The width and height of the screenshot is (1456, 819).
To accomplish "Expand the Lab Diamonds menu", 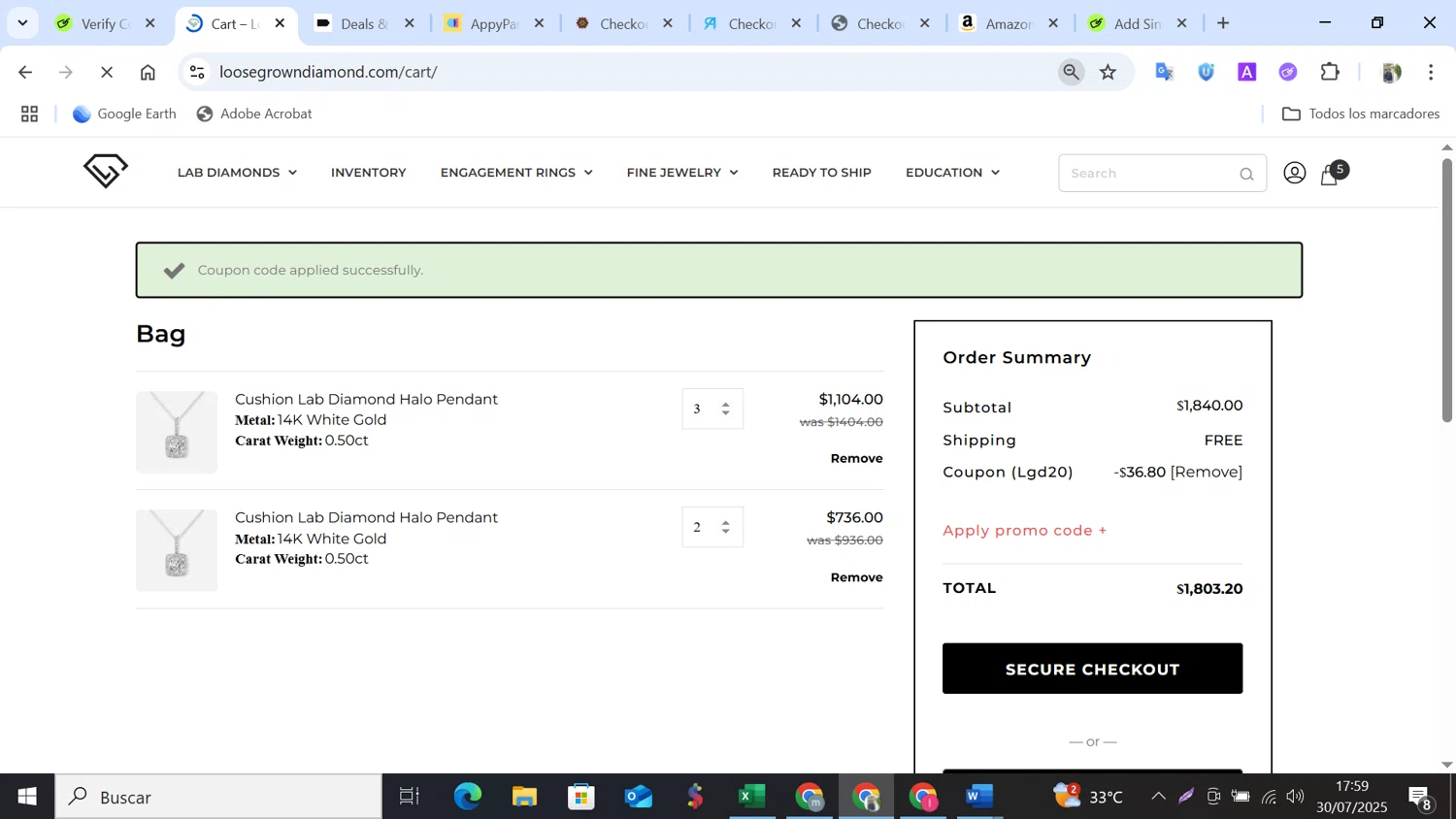I will tap(237, 173).
